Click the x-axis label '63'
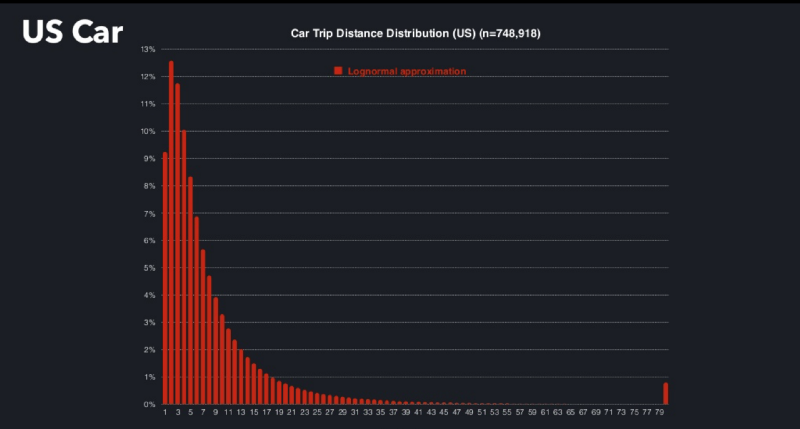The image size is (800, 429). 558,412
